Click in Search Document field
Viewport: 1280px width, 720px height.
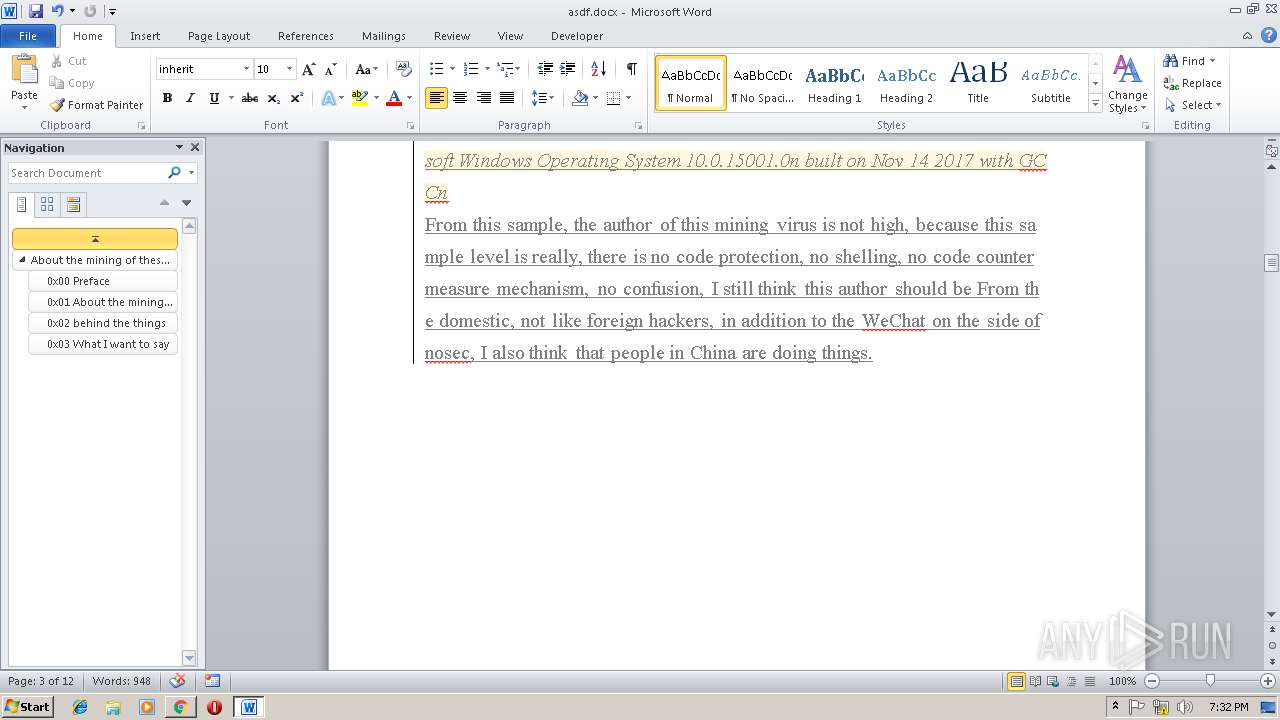tap(88, 173)
